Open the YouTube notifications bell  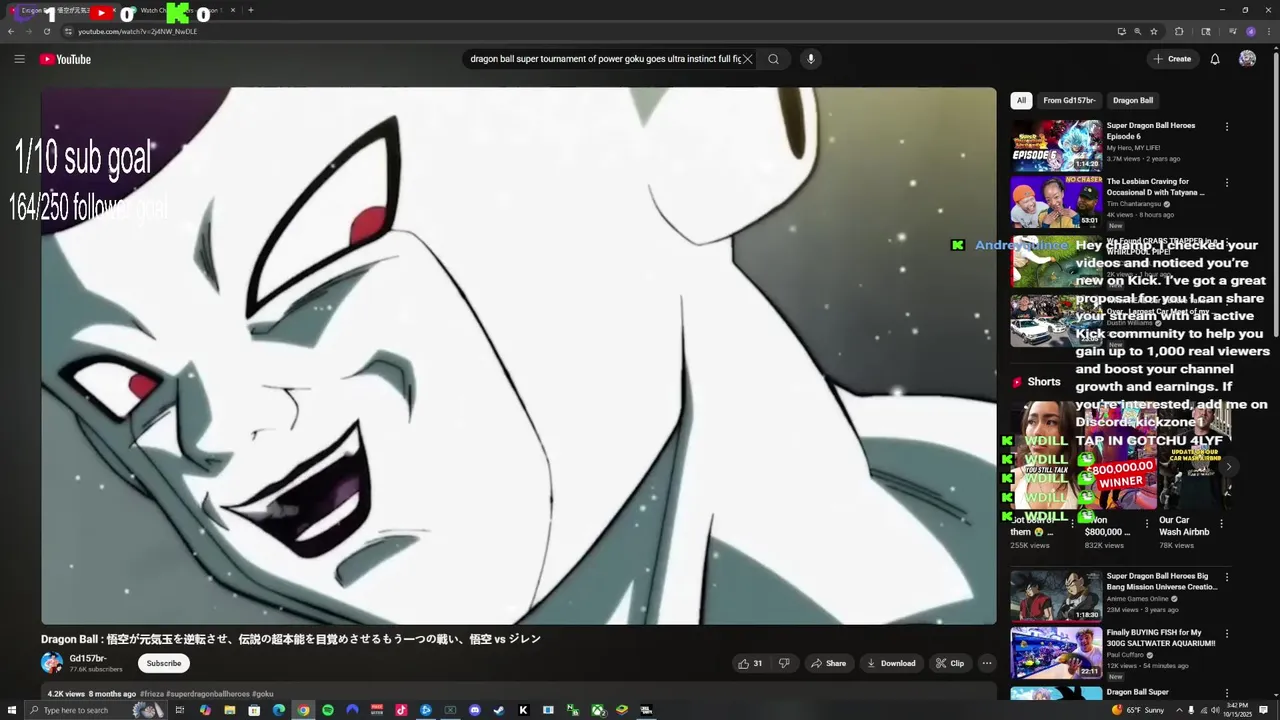coord(1215,59)
